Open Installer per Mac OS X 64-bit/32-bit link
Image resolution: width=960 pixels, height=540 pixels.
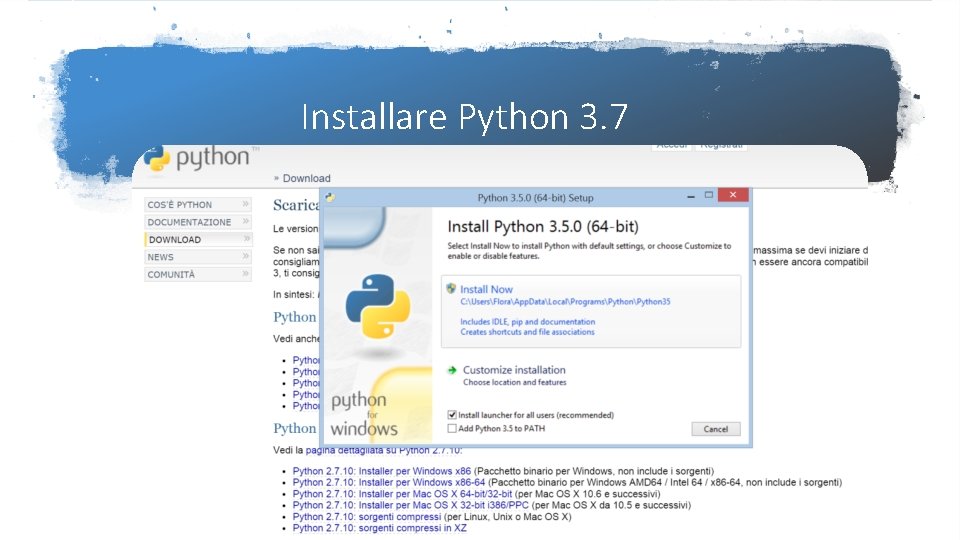click(402, 493)
